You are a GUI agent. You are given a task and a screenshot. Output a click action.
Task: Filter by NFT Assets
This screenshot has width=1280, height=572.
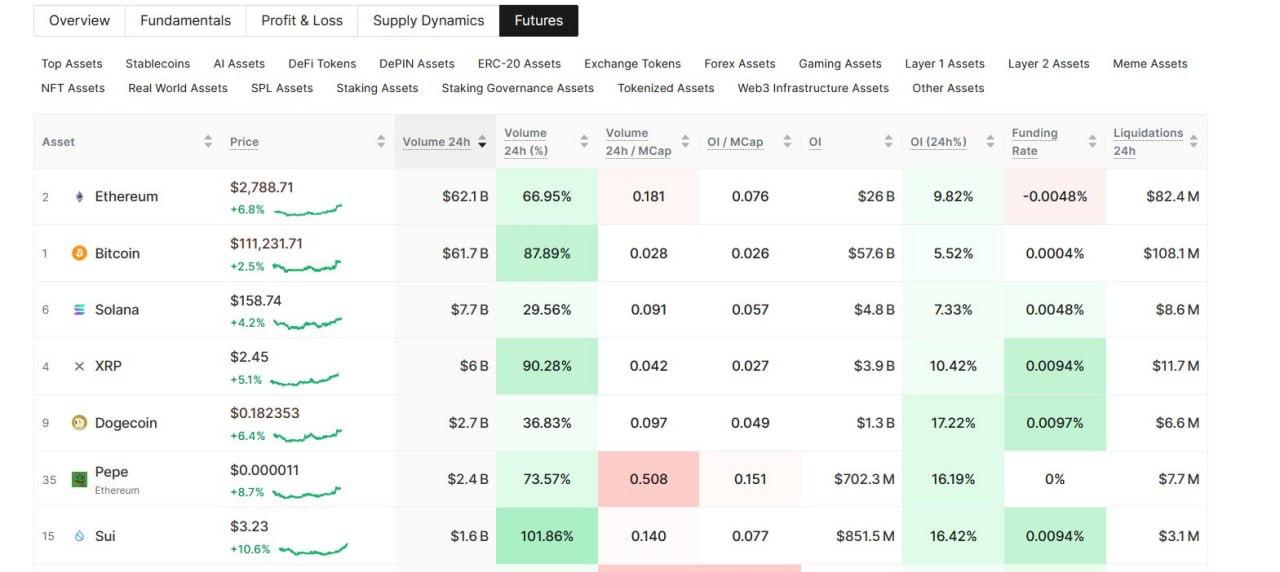coord(73,88)
